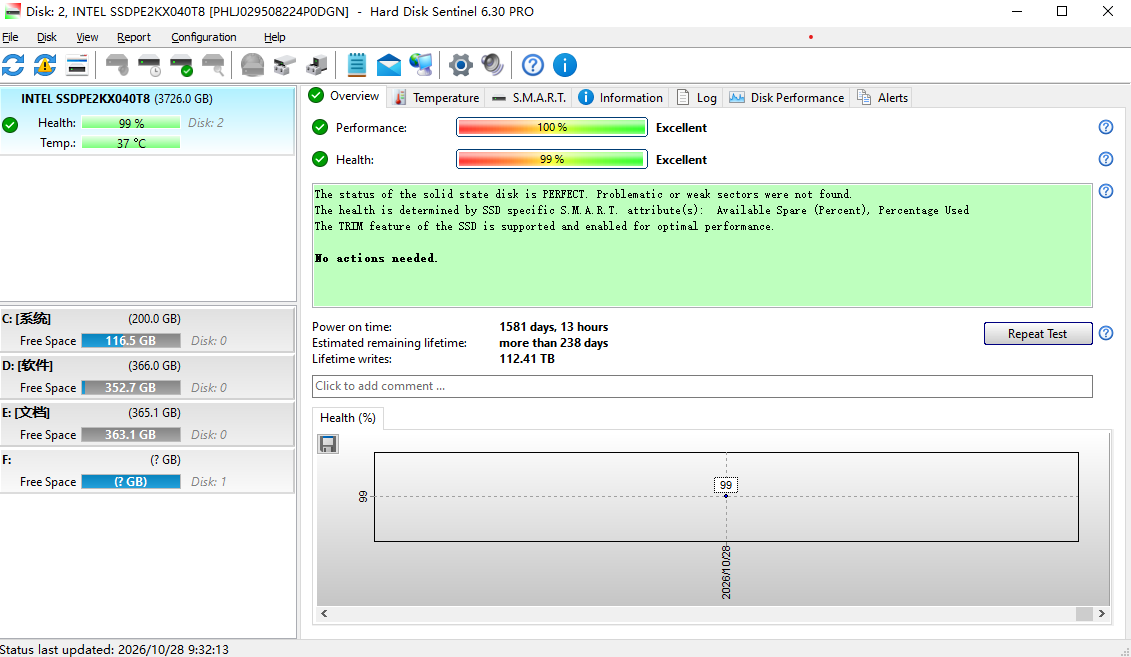Click the sidebar Temp 37 °C bar

click(131, 143)
